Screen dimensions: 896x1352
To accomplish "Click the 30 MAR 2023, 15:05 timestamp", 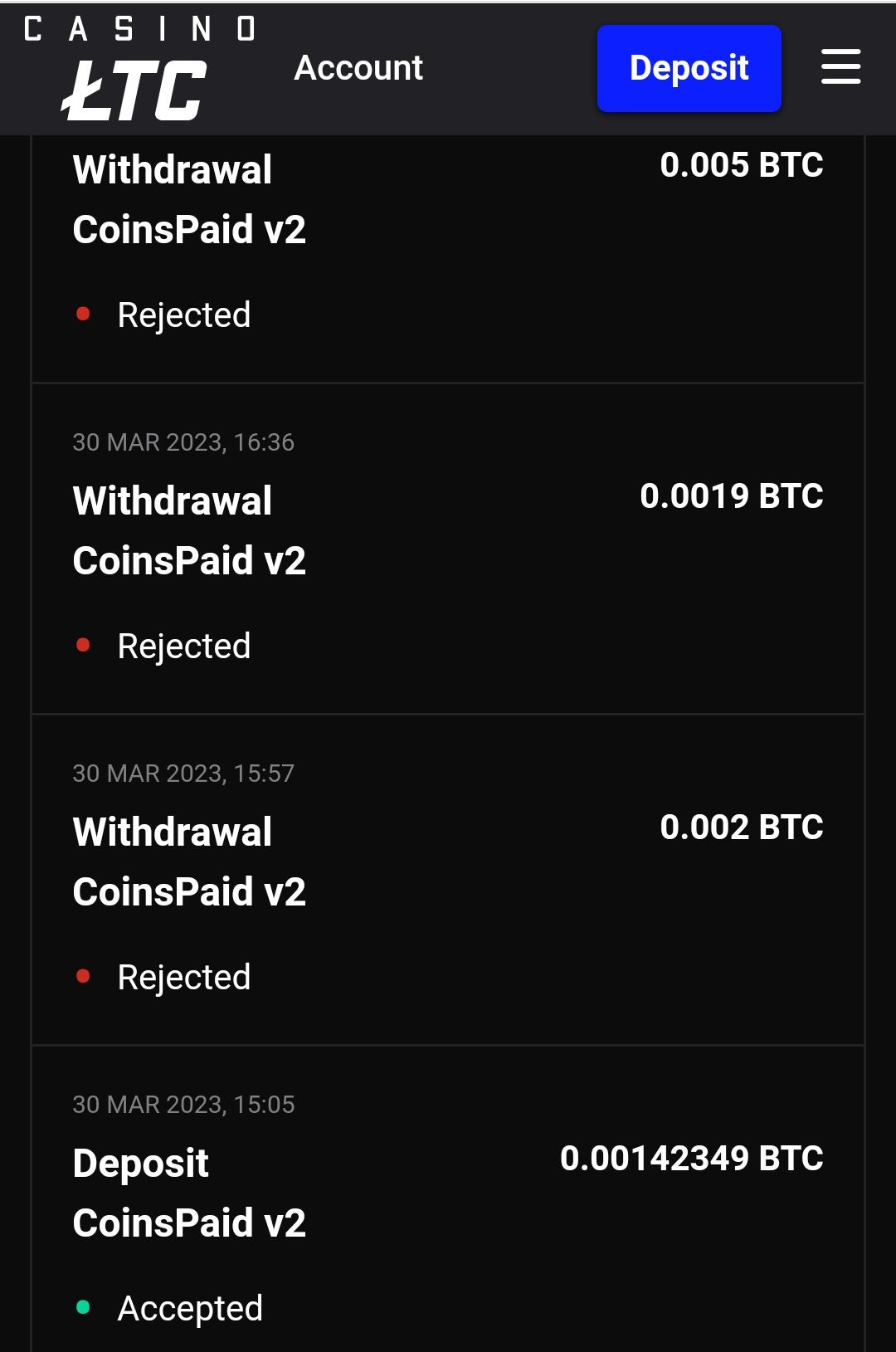I will (x=183, y=1105).
